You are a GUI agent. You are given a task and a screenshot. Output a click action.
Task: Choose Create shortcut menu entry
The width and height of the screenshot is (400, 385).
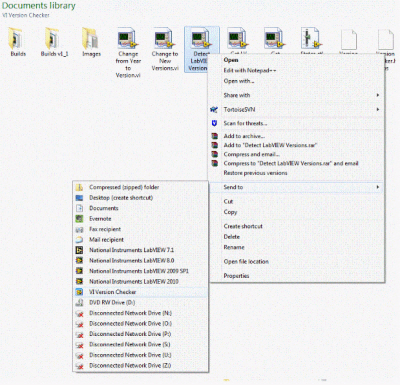[x=243, y=226]
